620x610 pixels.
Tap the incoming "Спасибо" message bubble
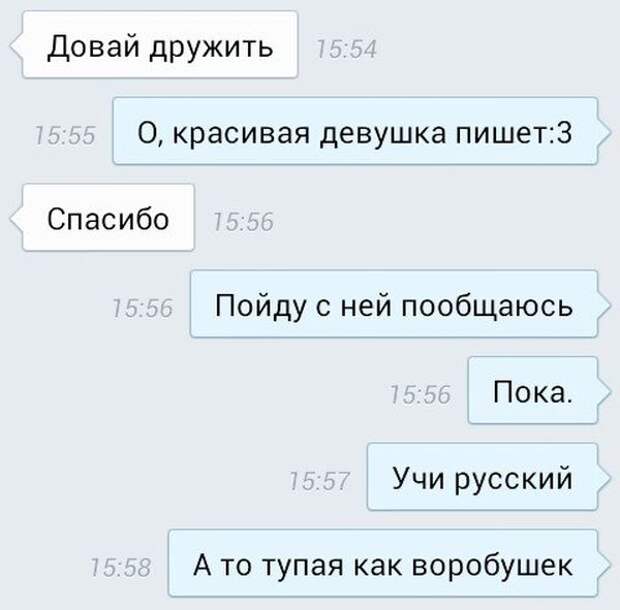(108, 217)
